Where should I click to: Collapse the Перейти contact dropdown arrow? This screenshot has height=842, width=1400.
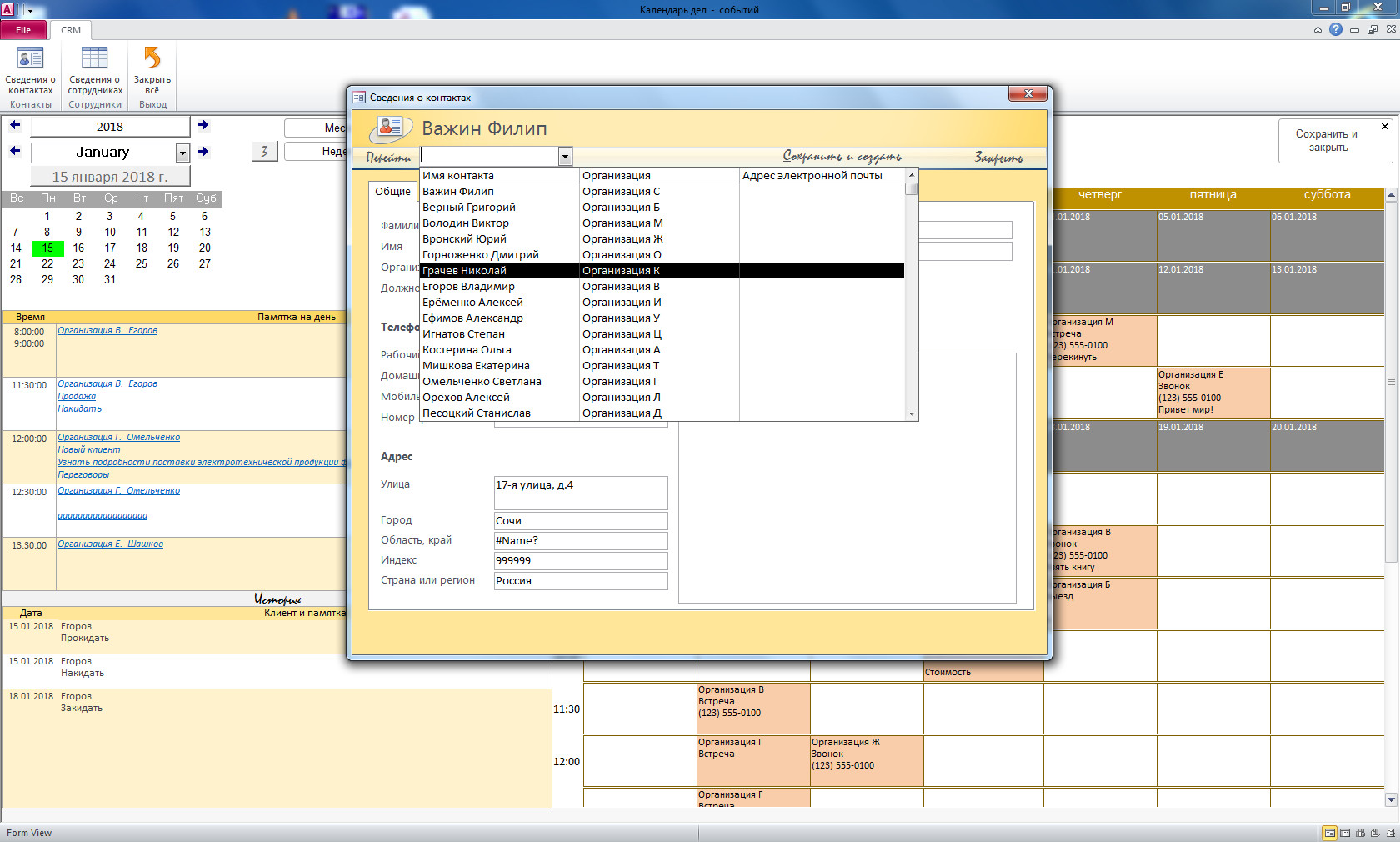point(565,156)
